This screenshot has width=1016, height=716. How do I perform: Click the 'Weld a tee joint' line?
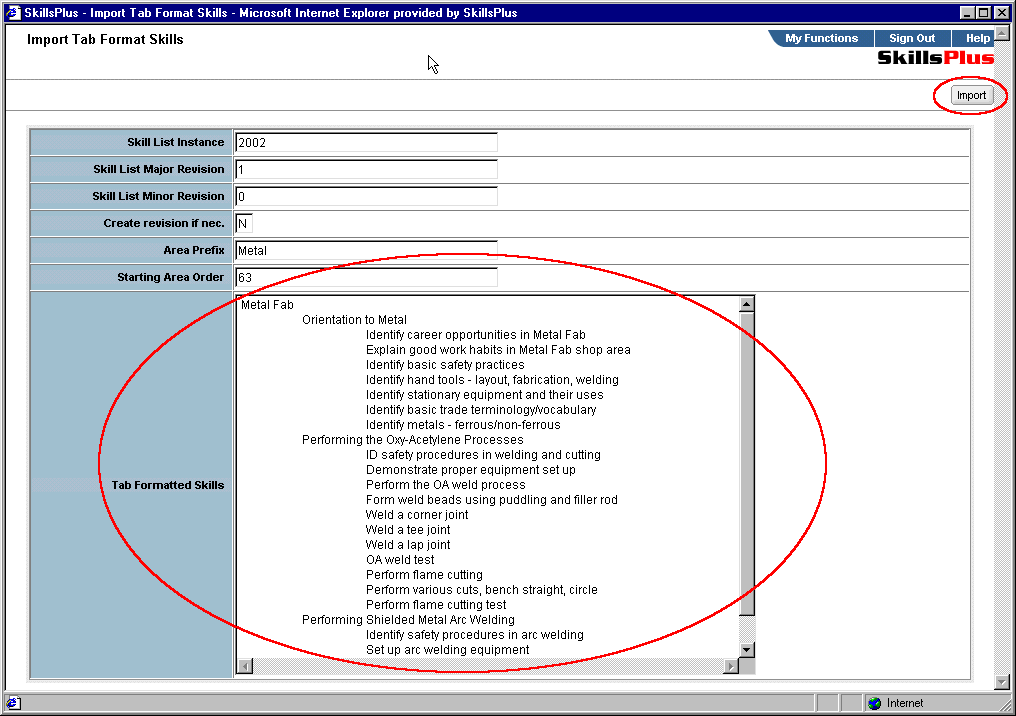point(408,529)
